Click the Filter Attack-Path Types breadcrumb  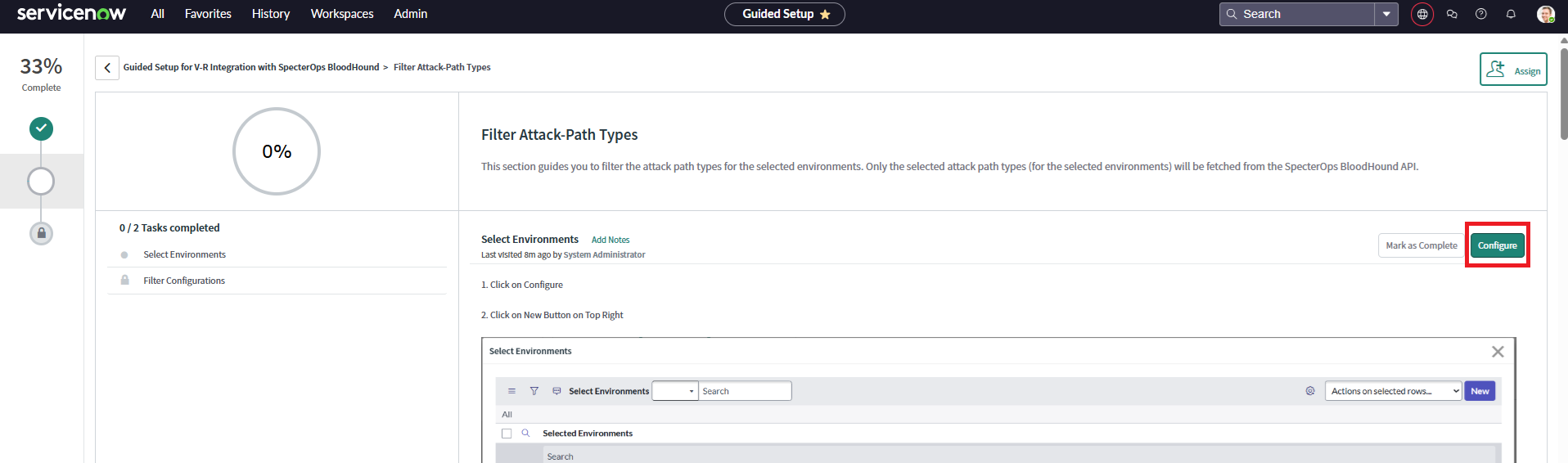[x=442, y=67]
